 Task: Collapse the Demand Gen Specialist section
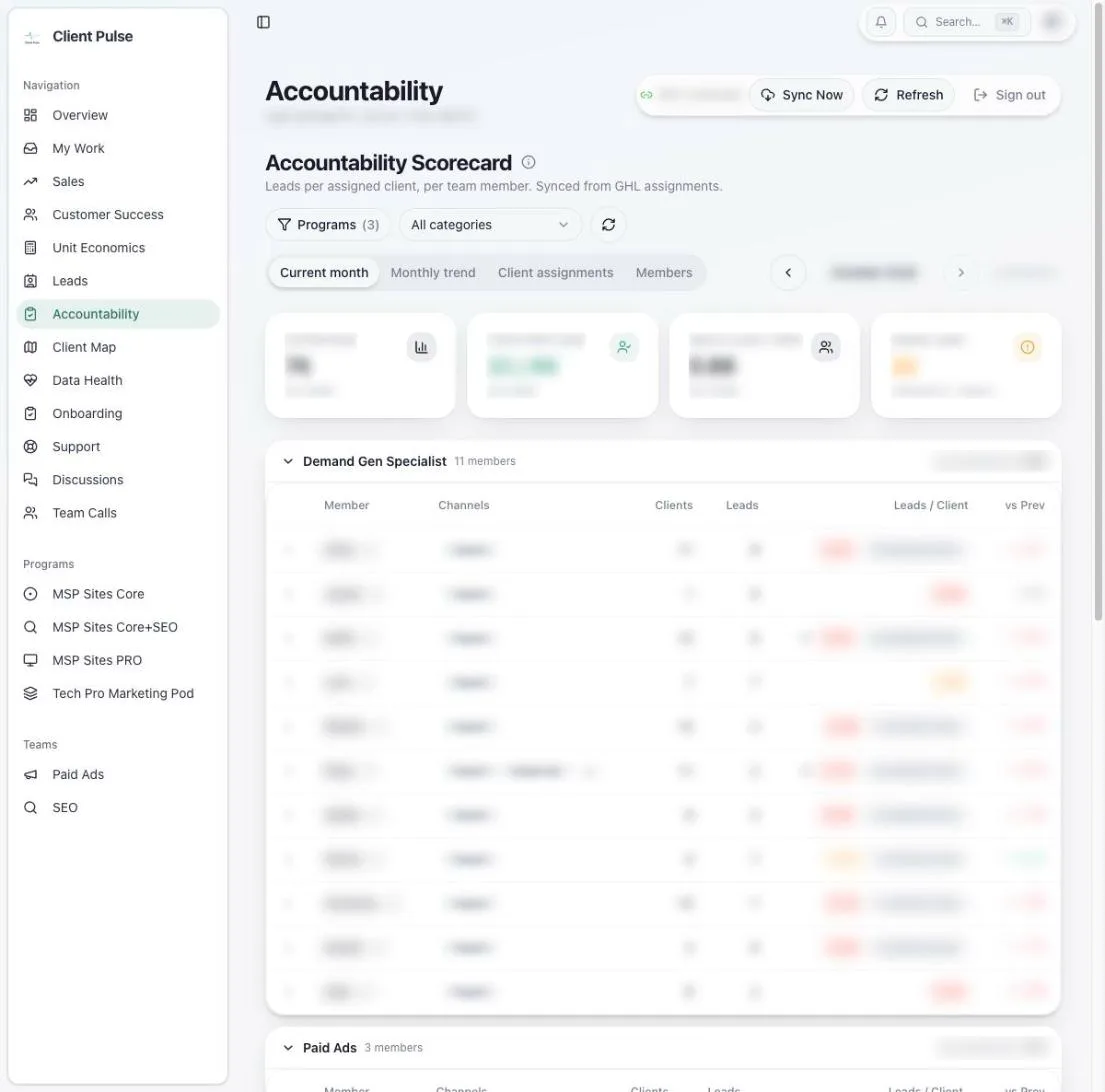[x=288, y=461]
